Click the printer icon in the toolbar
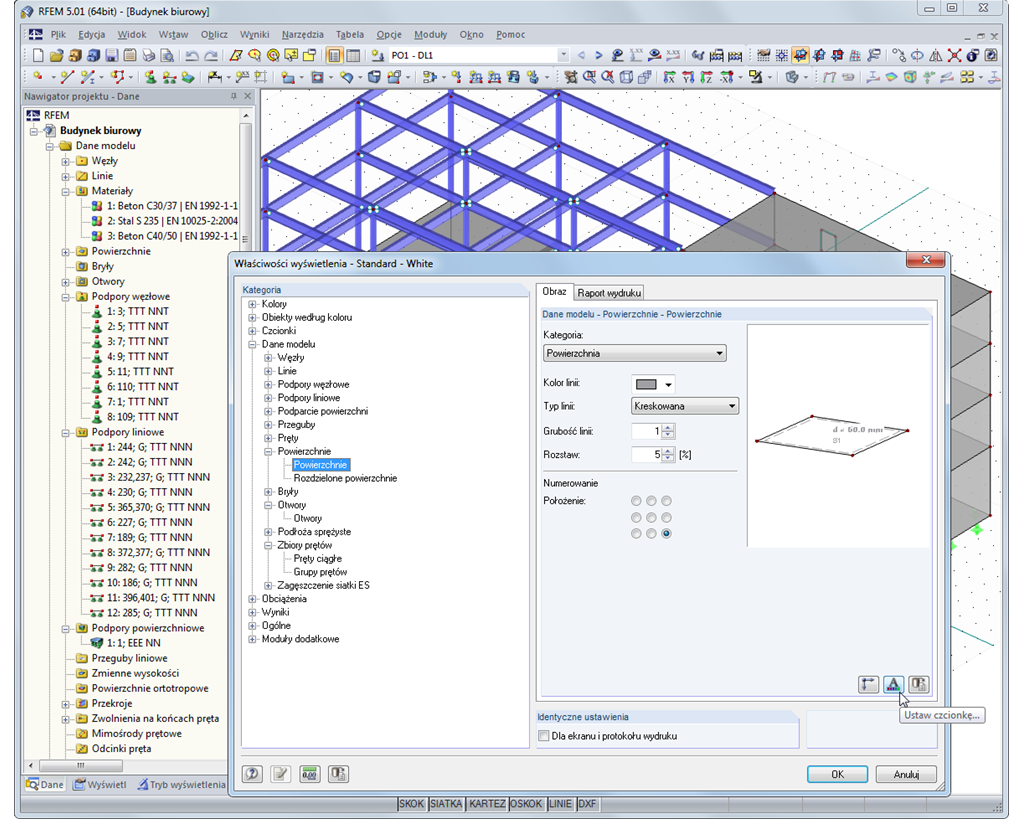This screenshot has height=819, width=1024. tap(149, 56)
